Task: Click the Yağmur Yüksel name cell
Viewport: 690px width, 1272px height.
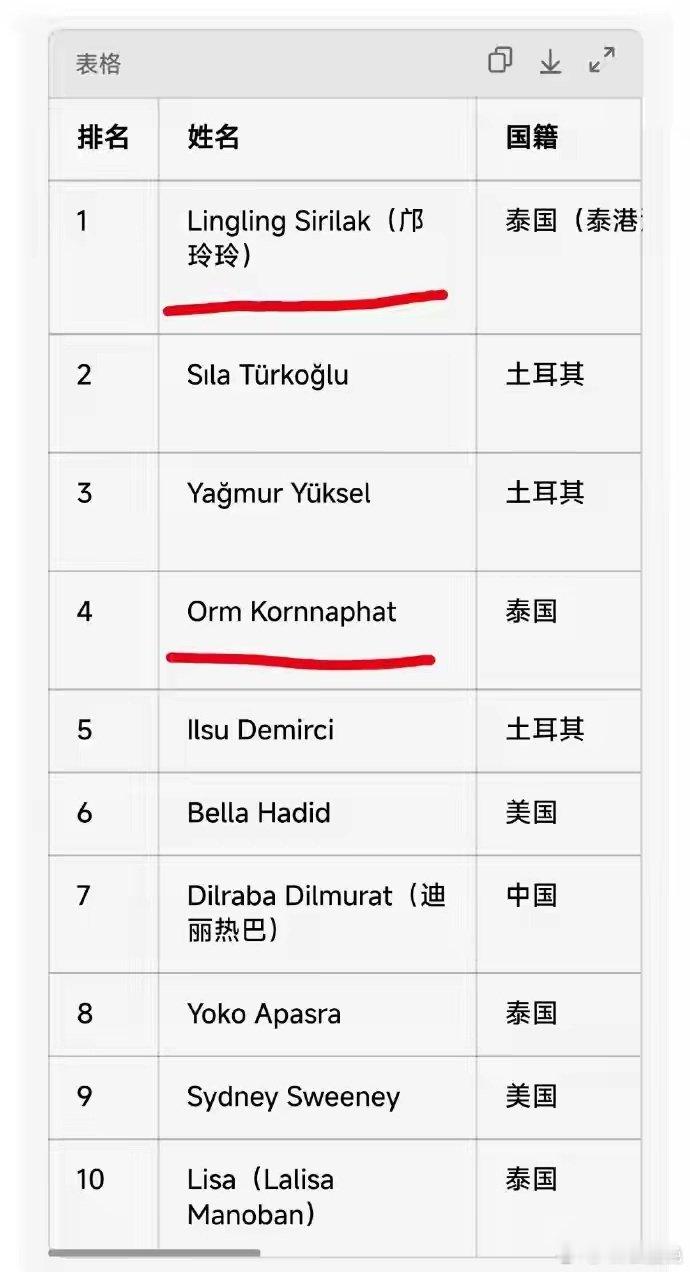Action: pyautogui.click(x=317, y=511)
